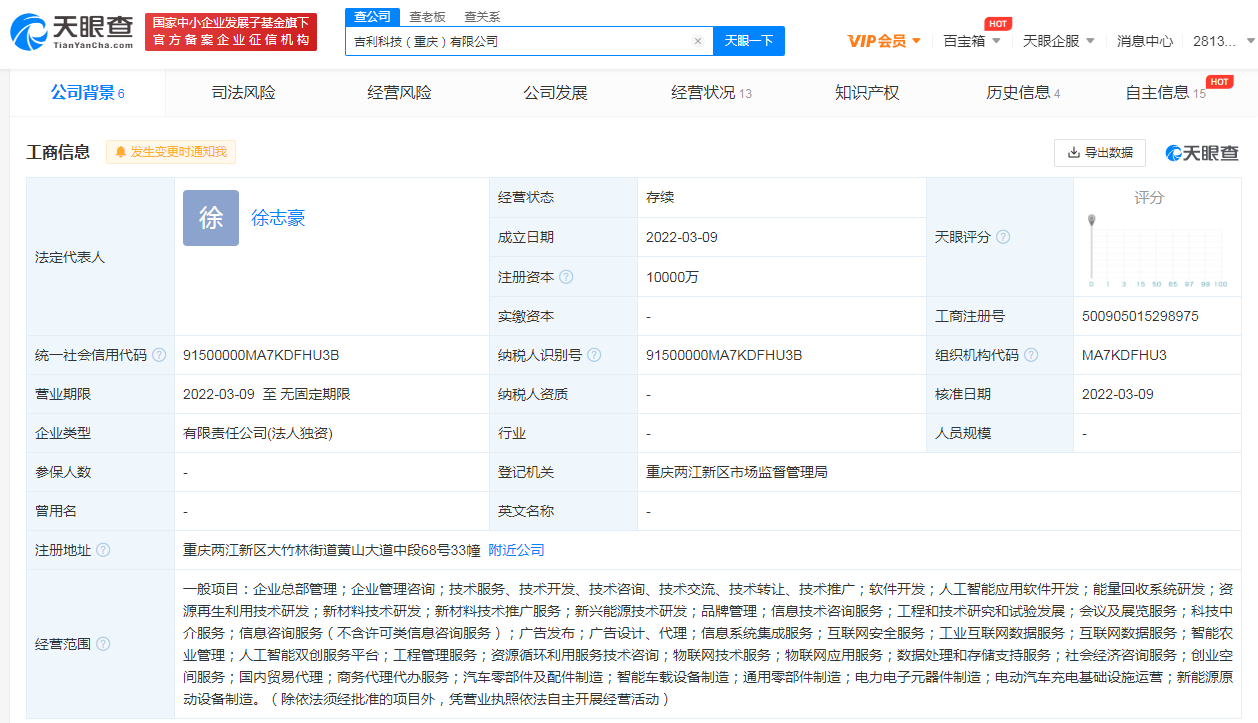Open the 公司发展 tab
1258x723 pixels.
555,93
